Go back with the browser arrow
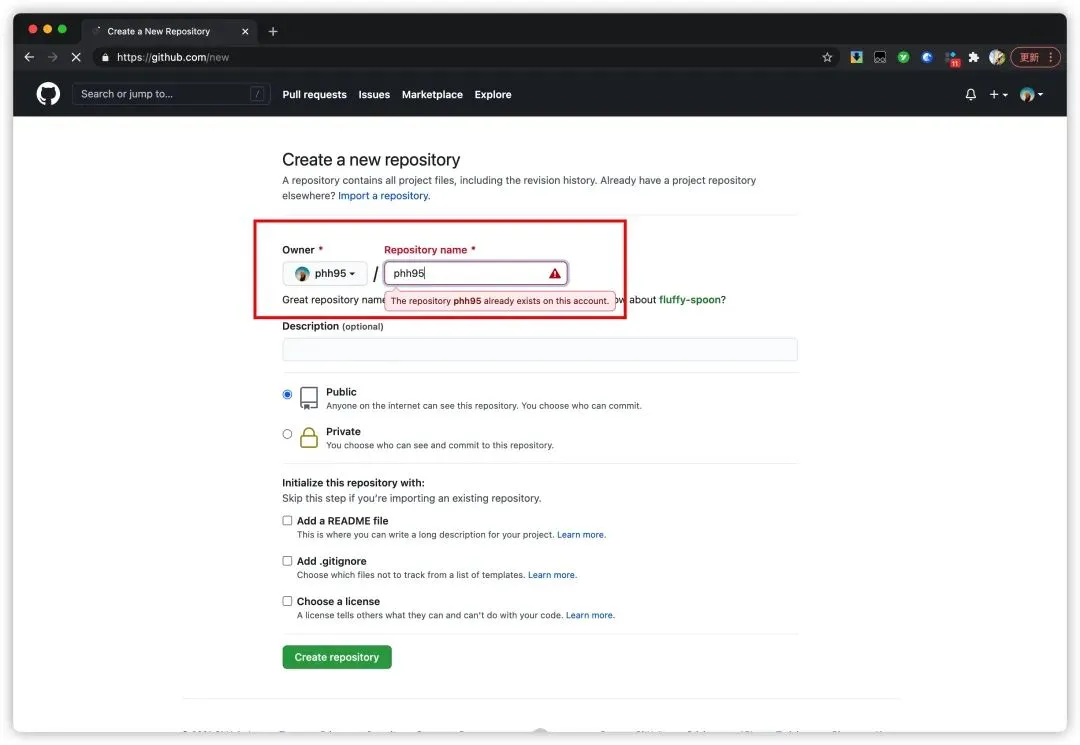This screenshot has height=745, width=1080. [x=30, y=58]
